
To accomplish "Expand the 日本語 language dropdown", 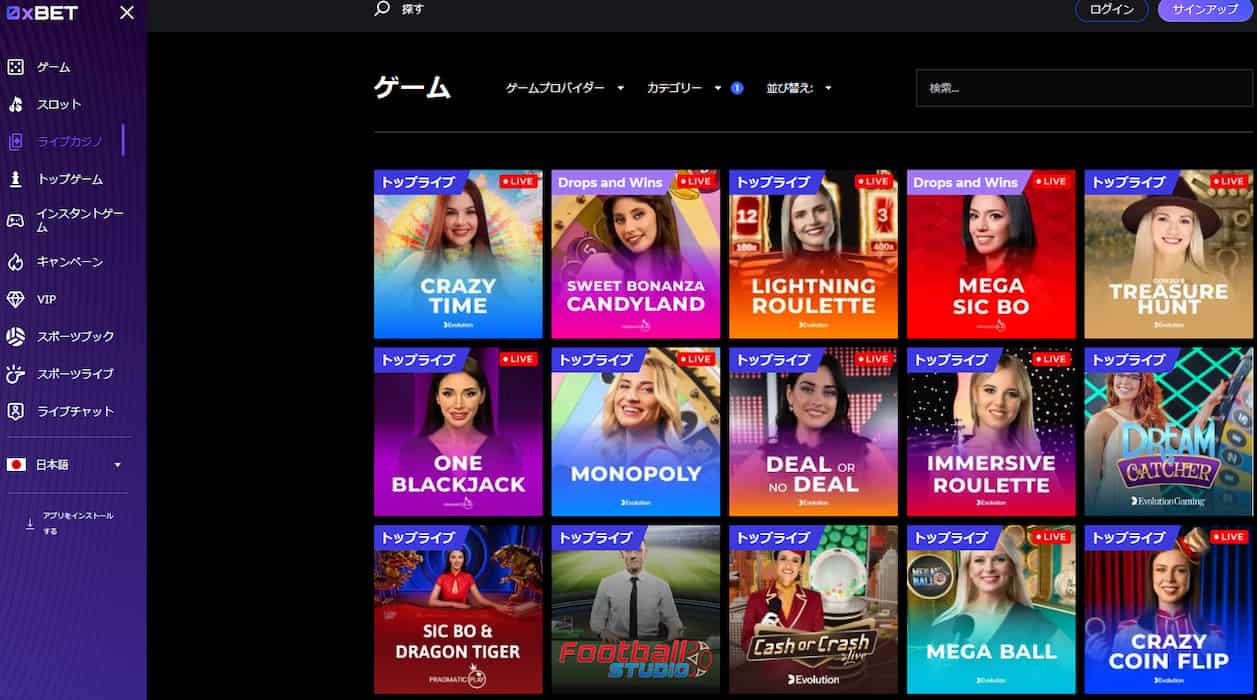I will tap(65, 465).
